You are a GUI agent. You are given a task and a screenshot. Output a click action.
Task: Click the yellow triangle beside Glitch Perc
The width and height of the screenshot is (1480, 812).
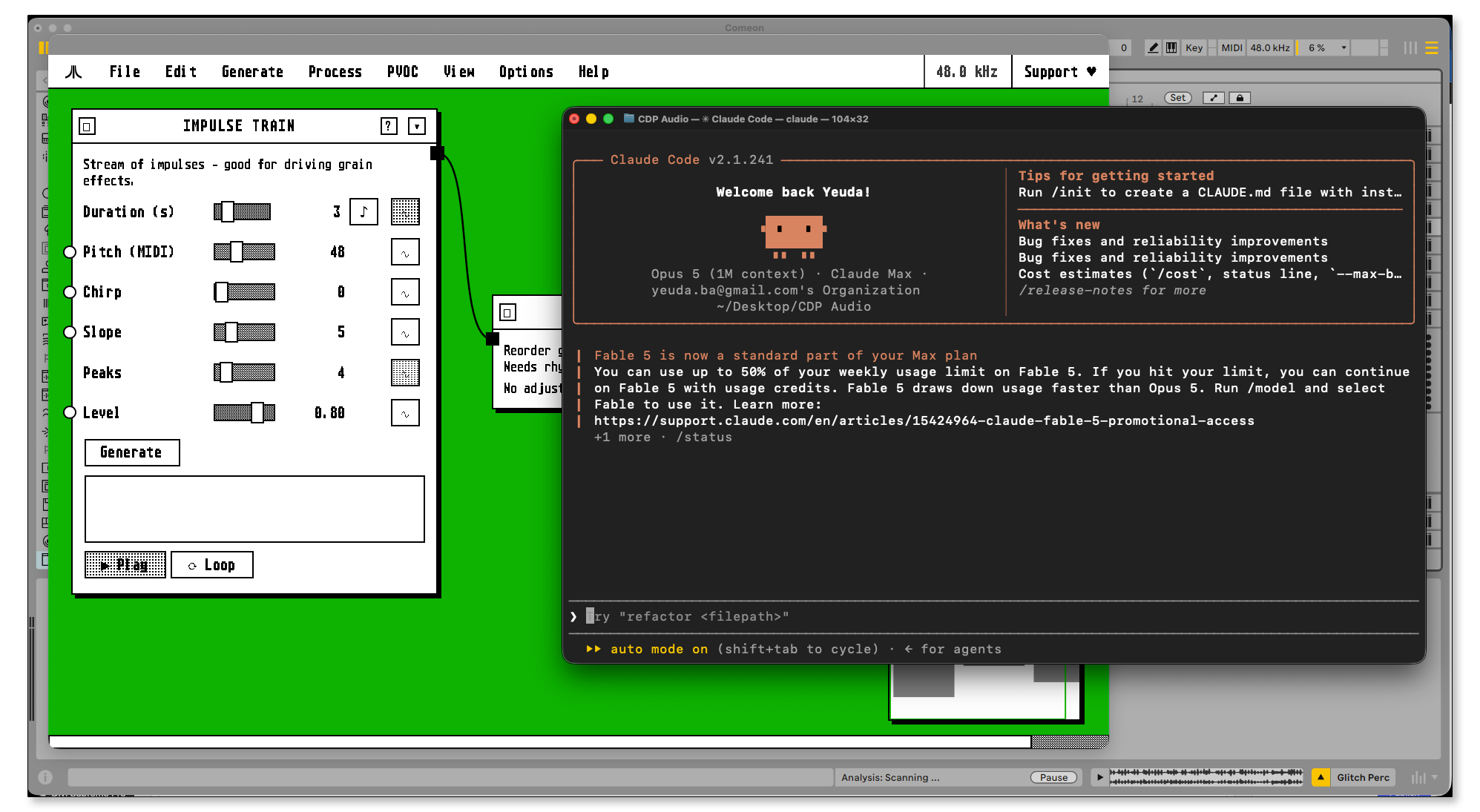[1321, 777]
